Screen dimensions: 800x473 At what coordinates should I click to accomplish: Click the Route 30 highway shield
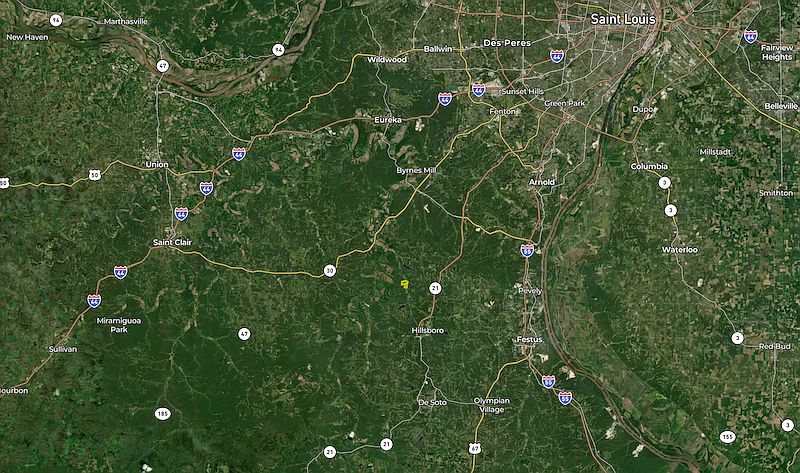tap(330, 271)
